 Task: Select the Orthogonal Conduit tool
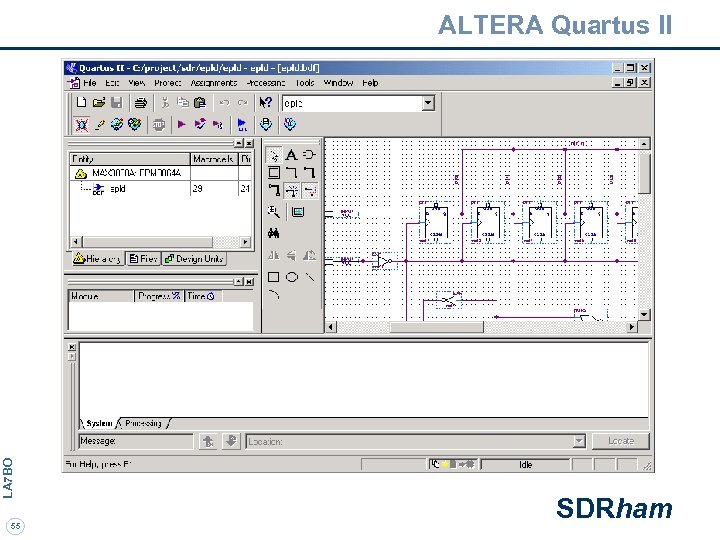[x=274, y=190]
